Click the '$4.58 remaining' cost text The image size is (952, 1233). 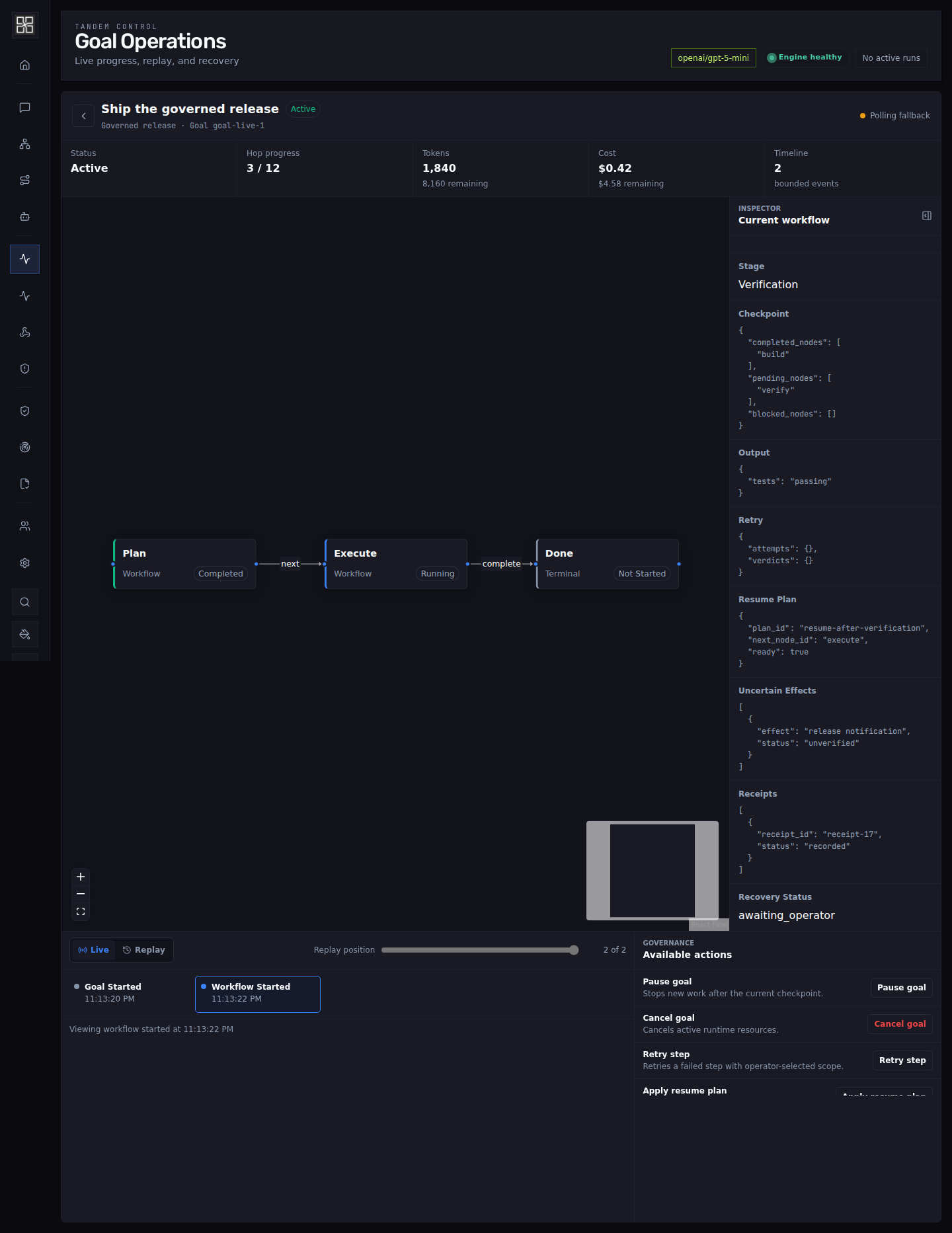631,184
